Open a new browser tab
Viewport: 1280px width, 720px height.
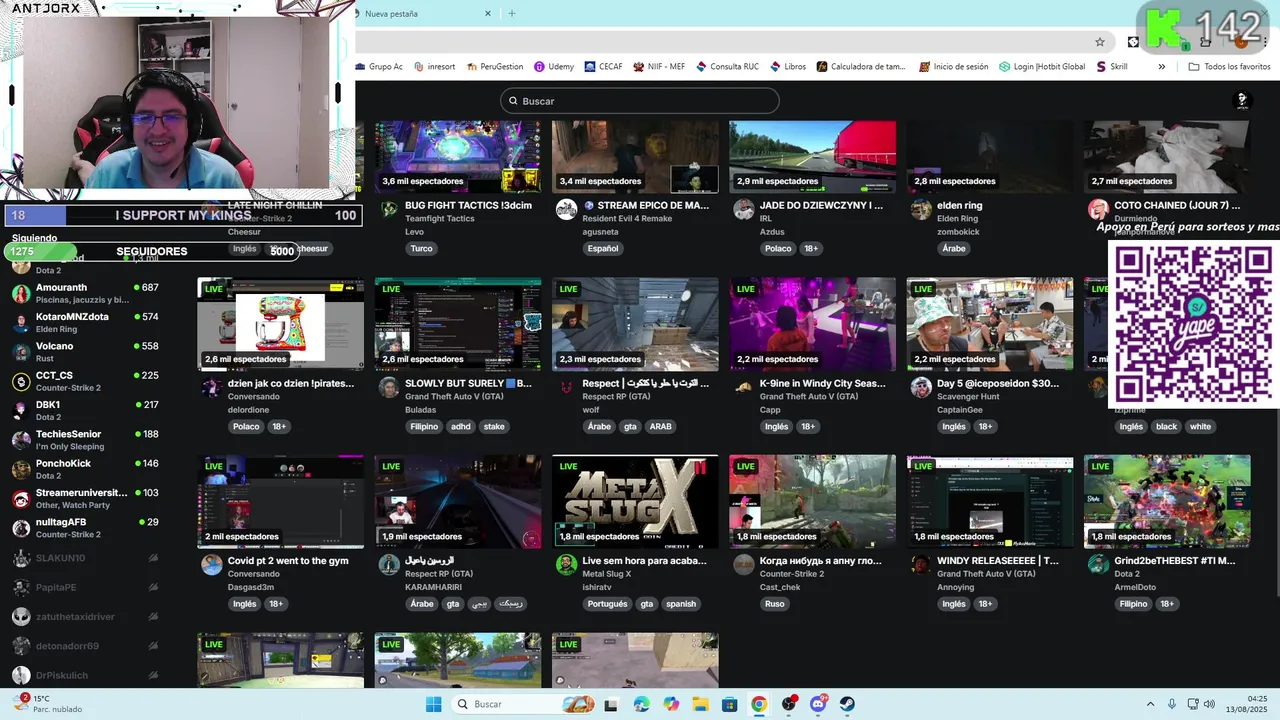(512, 14)
